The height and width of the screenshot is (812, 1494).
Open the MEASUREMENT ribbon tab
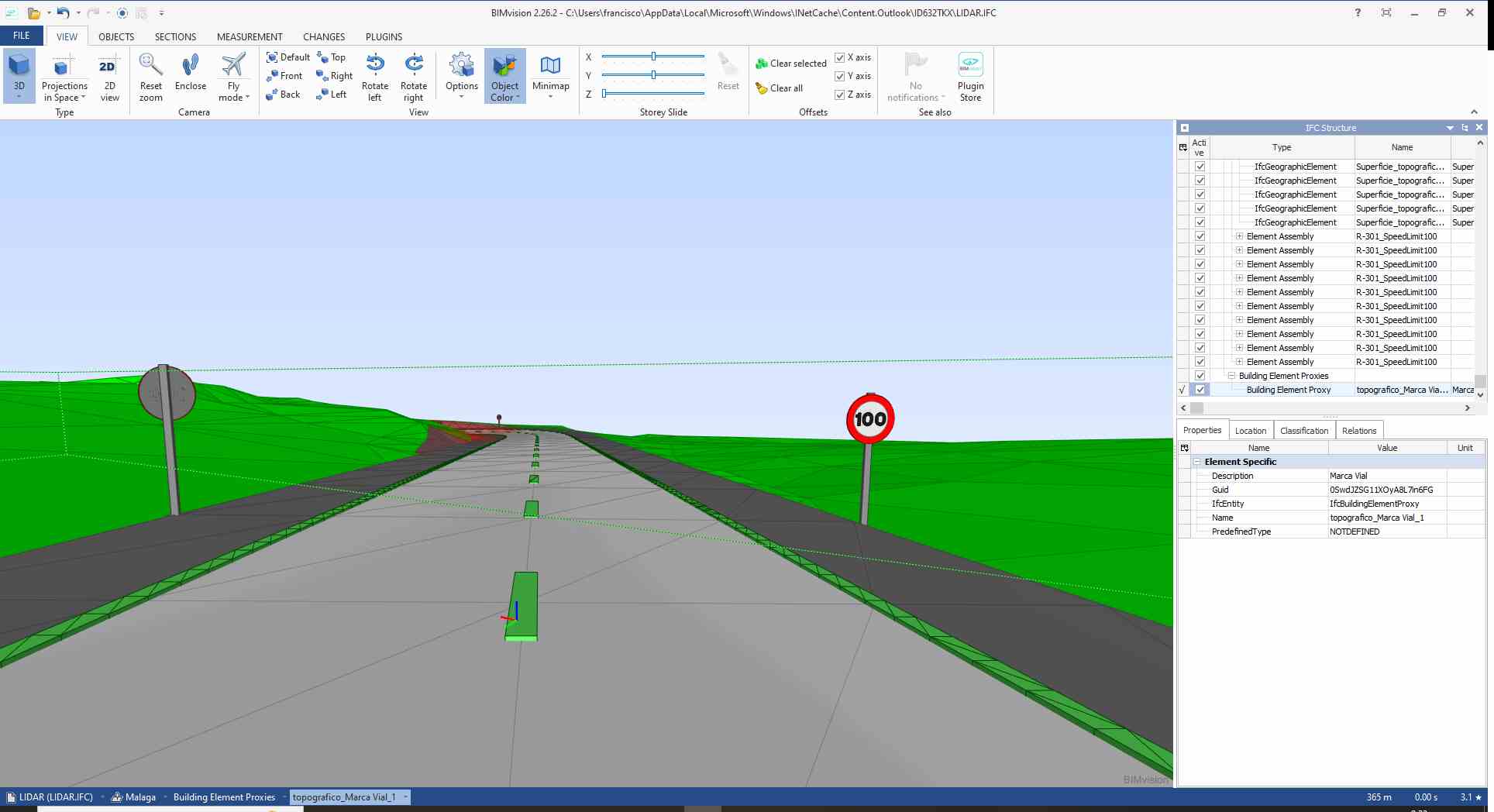(x=250, y=36)
